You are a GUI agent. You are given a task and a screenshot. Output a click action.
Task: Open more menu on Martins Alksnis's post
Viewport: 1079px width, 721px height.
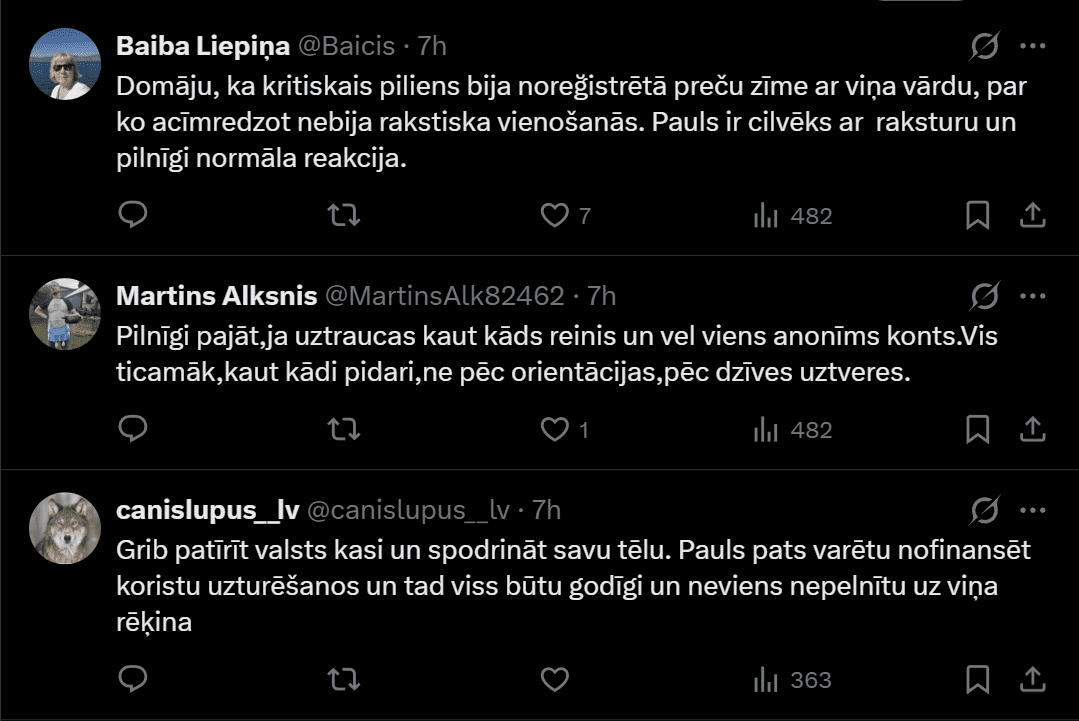pos(1032,296)
